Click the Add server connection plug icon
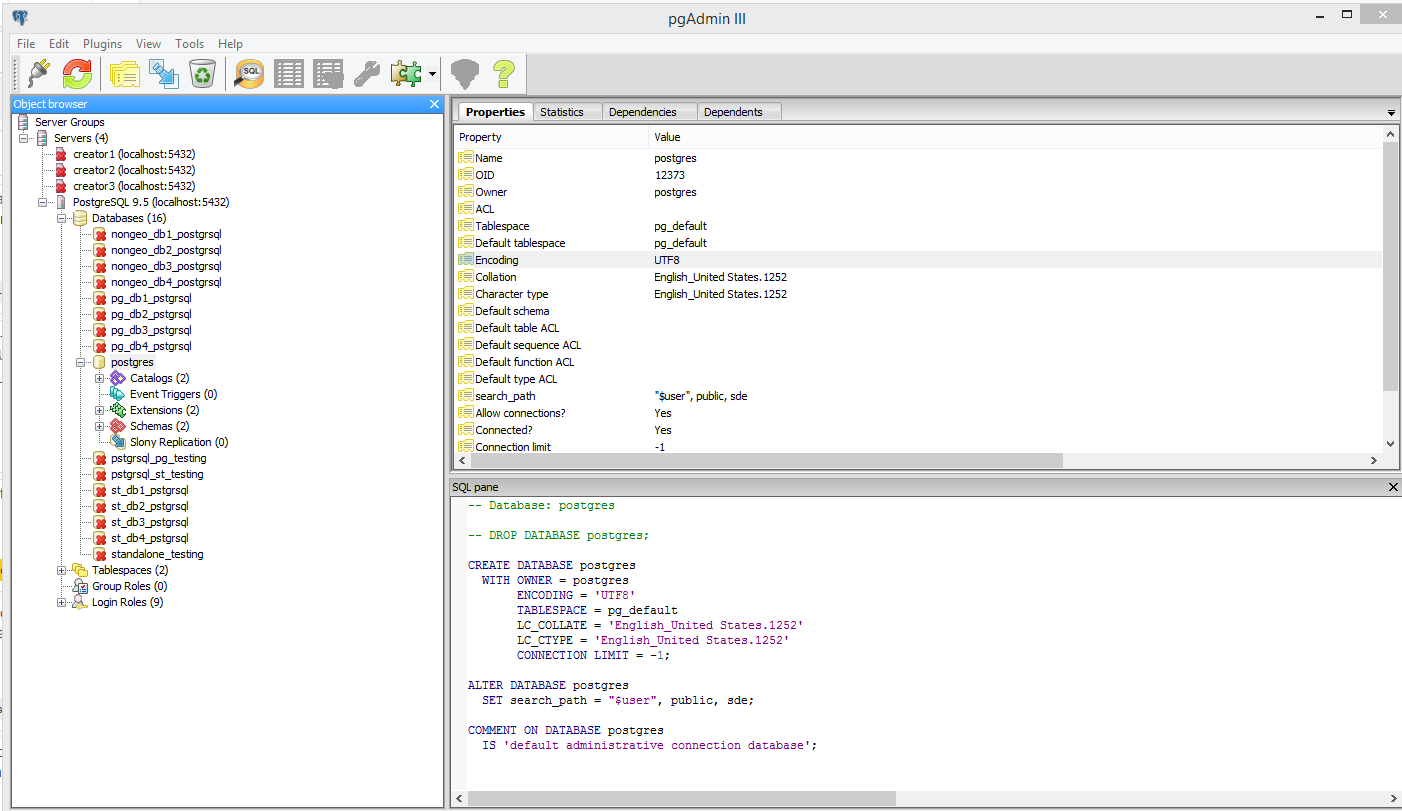 click(38, 74)
